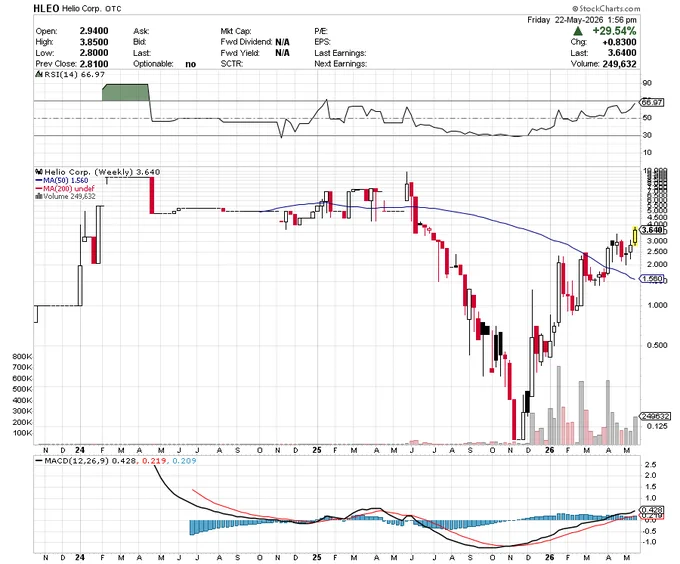Click the SCTR label
The width and height of the screenshot is (680, 564).
pos(232,64)
